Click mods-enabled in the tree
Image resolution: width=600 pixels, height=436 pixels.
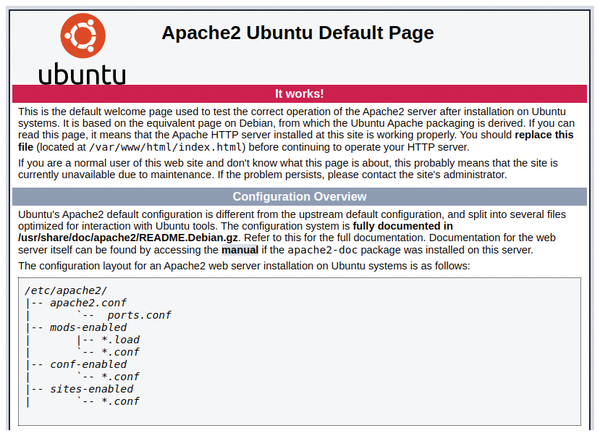tap(88, 327)
